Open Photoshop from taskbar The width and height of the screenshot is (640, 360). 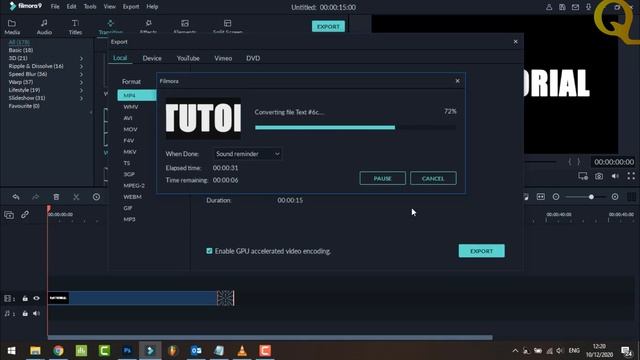click(127, 351)
